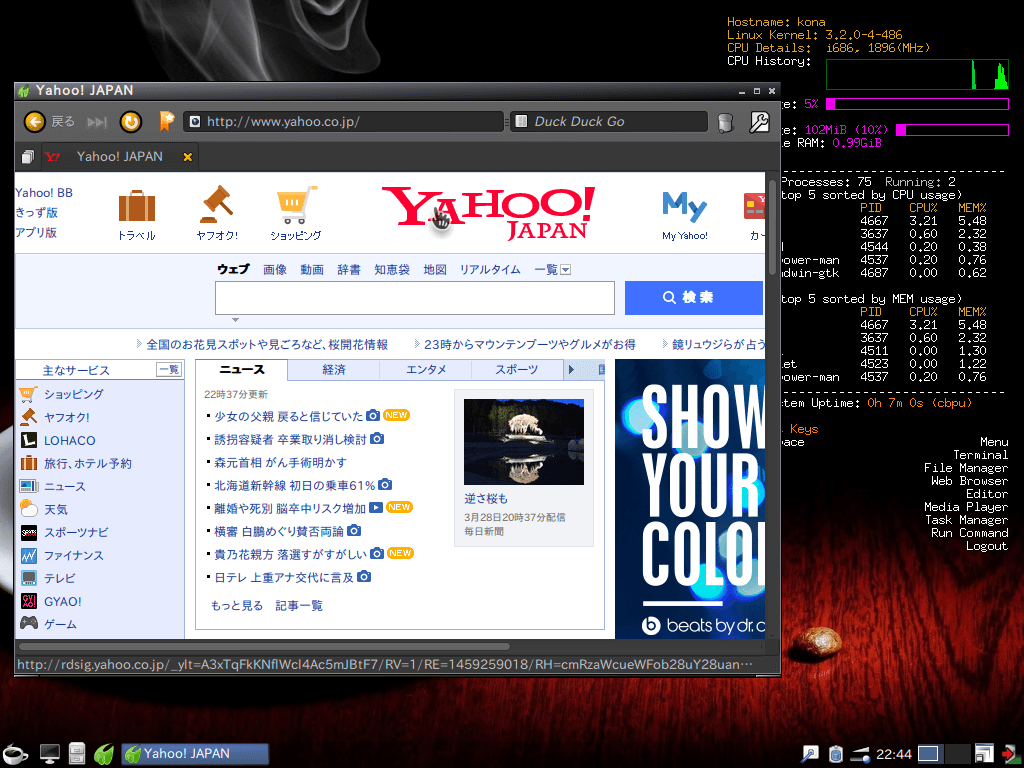Open the trash can icon in toolbar

[725, 122]
